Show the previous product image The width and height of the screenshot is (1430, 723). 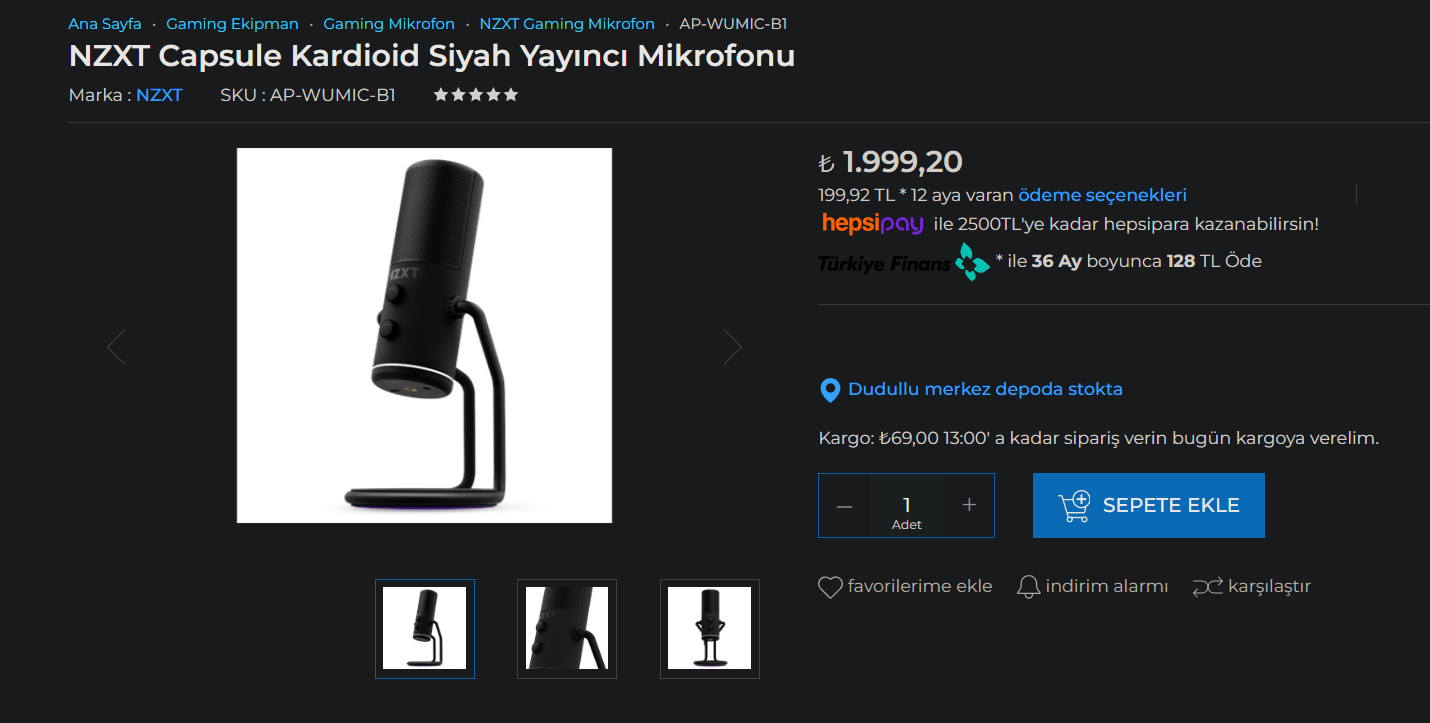(116, 347)
